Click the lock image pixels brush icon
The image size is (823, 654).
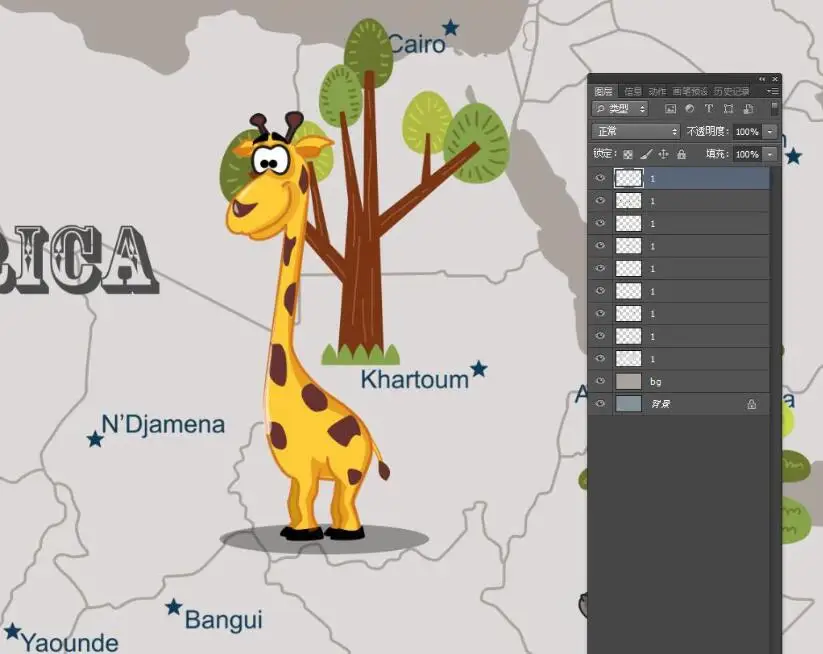coord(646,154)
